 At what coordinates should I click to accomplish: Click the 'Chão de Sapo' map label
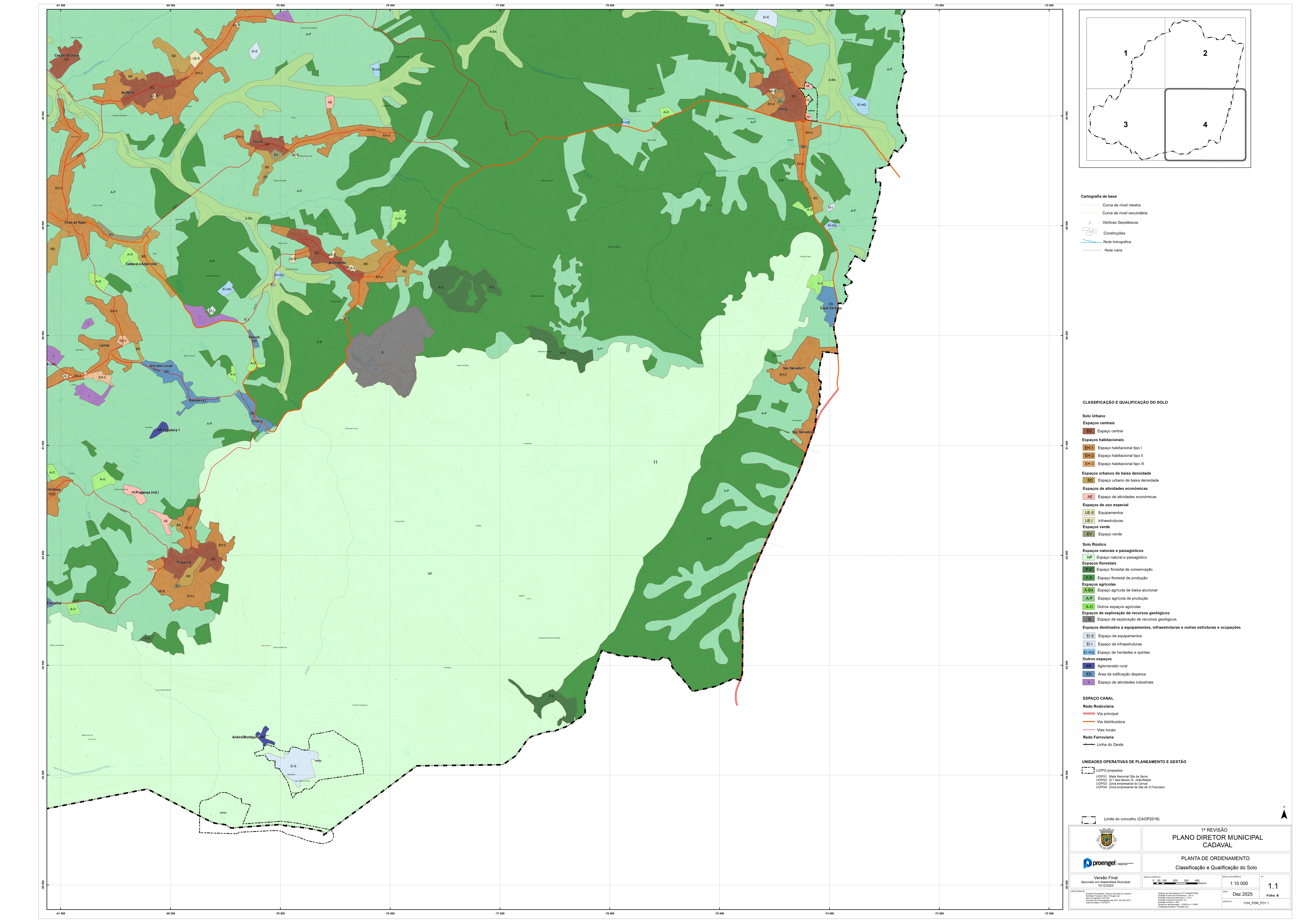(x=75, y=222)
